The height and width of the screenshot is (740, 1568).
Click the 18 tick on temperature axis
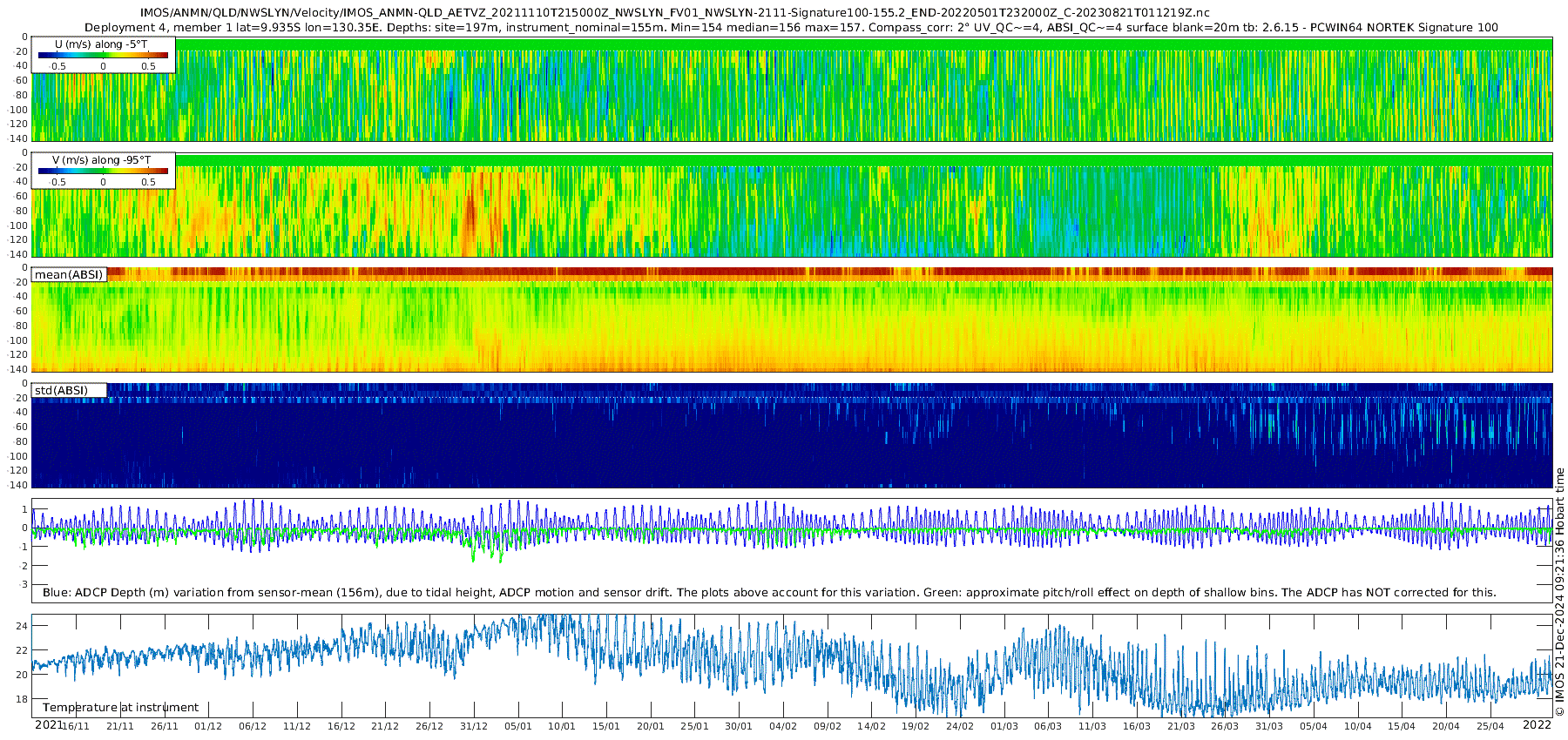pos(23,699)
